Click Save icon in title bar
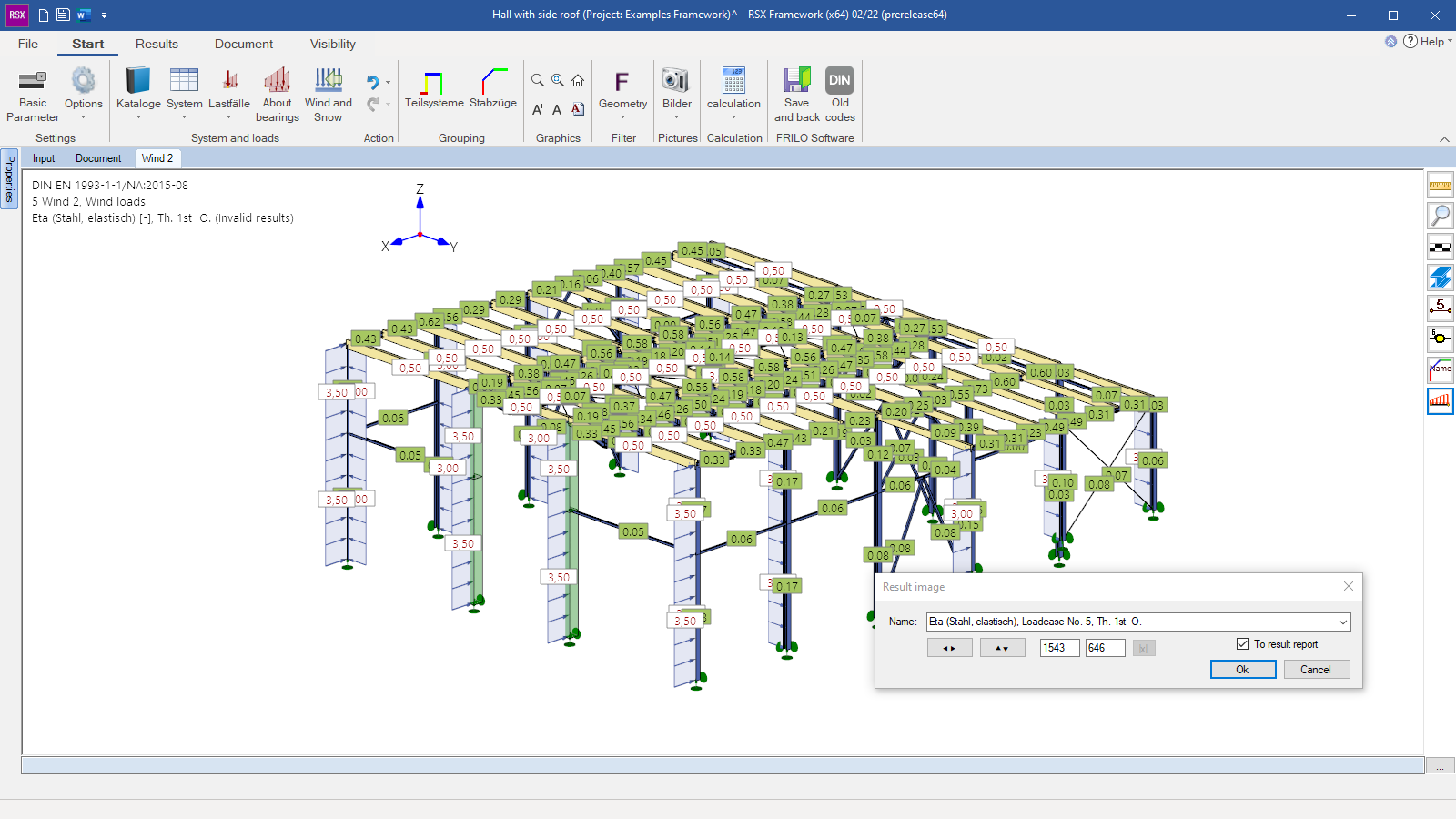Screen dimensions: 1456x819 point(63,15)
